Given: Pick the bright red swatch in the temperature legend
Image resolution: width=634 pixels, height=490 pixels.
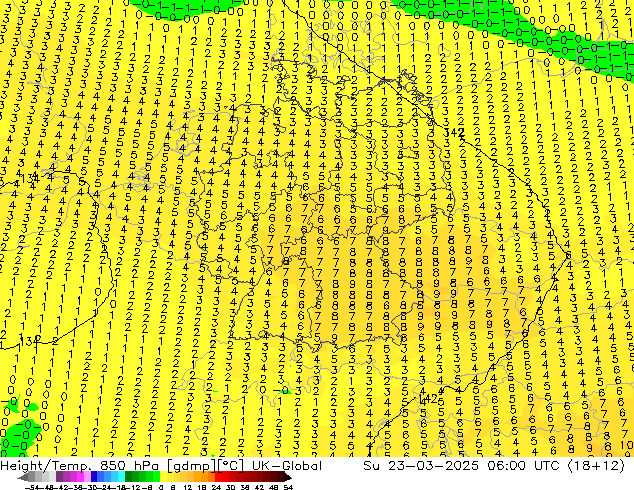Looking at the screenshot, I should (218, 477).
